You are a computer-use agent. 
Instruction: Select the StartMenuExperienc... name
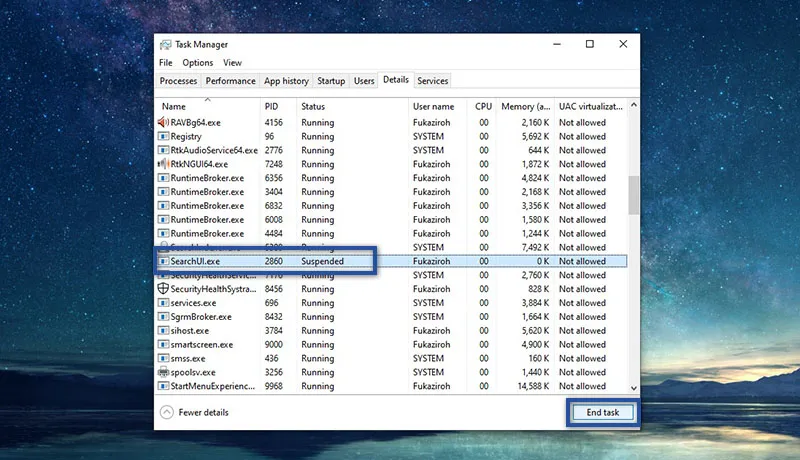pos(212,386)
